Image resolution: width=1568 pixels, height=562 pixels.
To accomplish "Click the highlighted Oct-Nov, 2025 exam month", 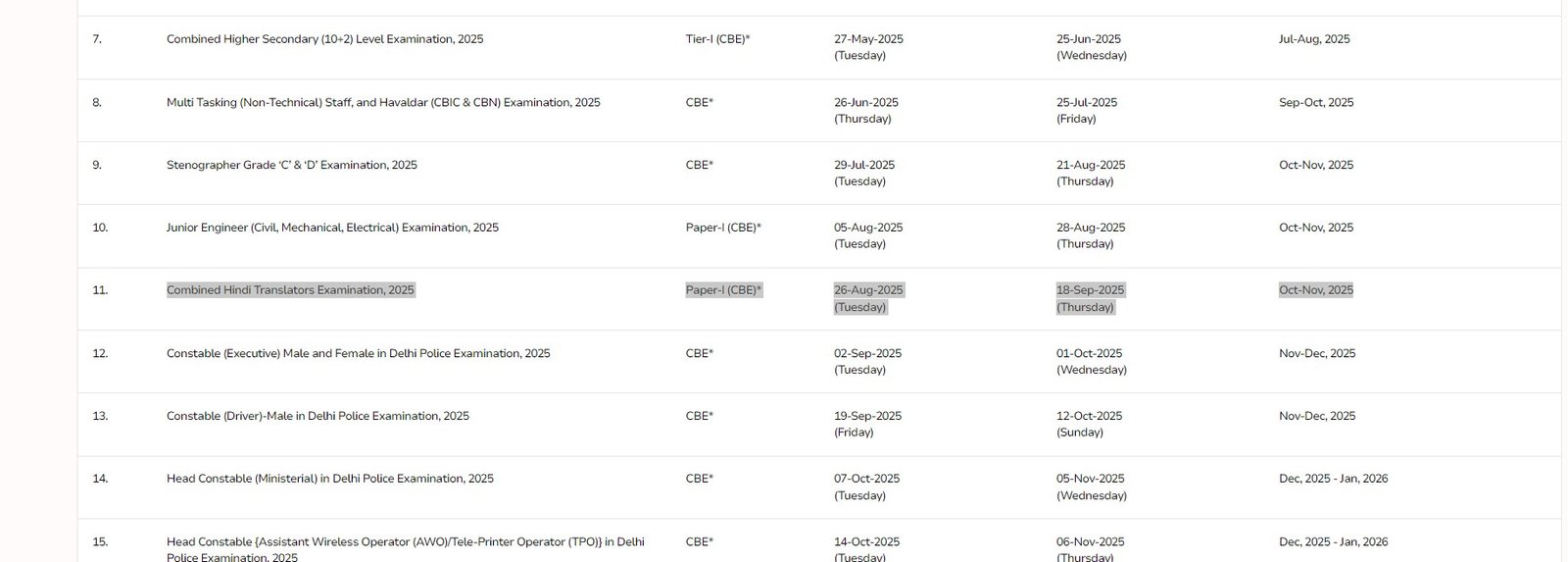I will (1316, 290).
